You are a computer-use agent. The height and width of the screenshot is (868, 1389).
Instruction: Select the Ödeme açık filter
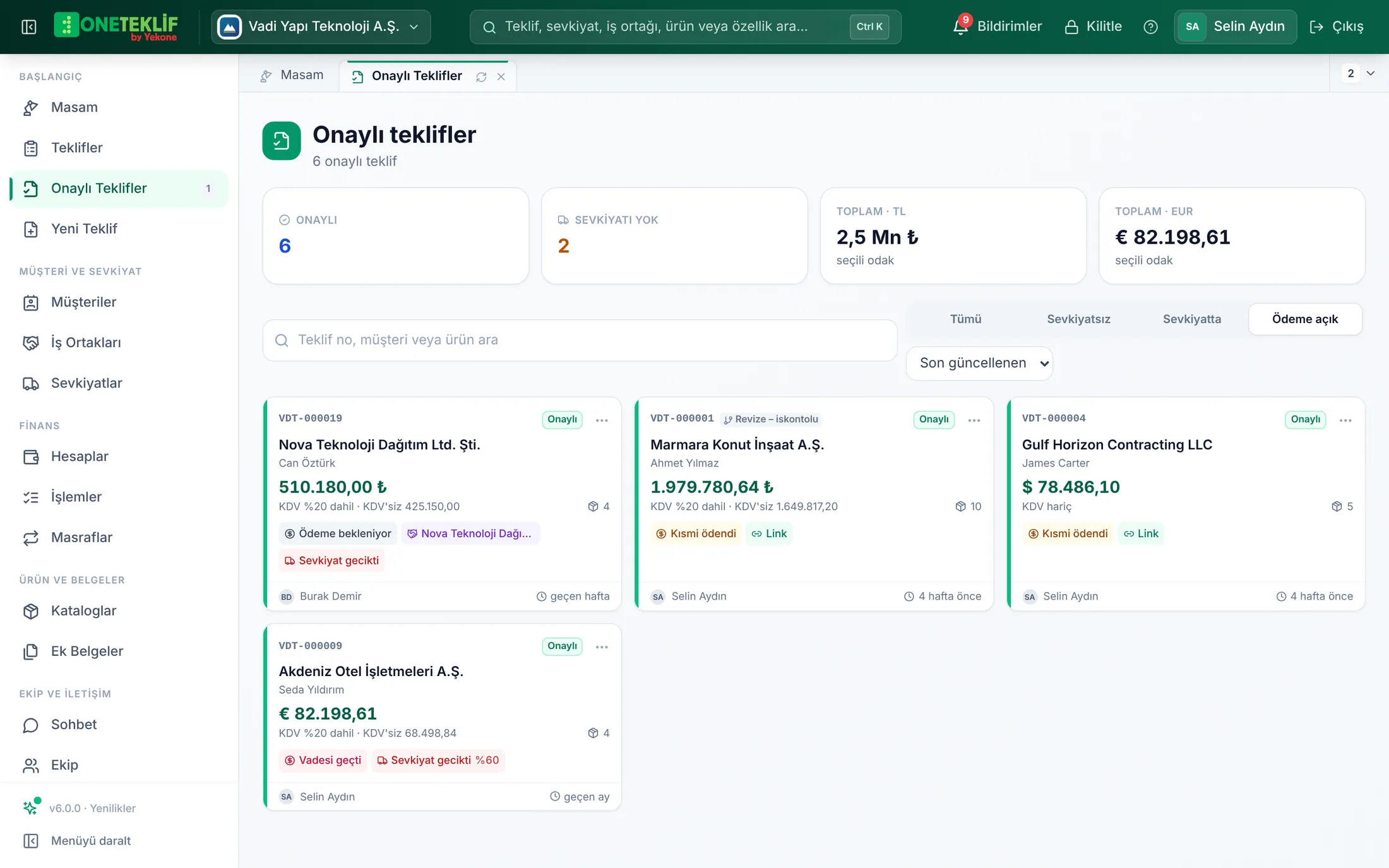tap(1305, 319)
